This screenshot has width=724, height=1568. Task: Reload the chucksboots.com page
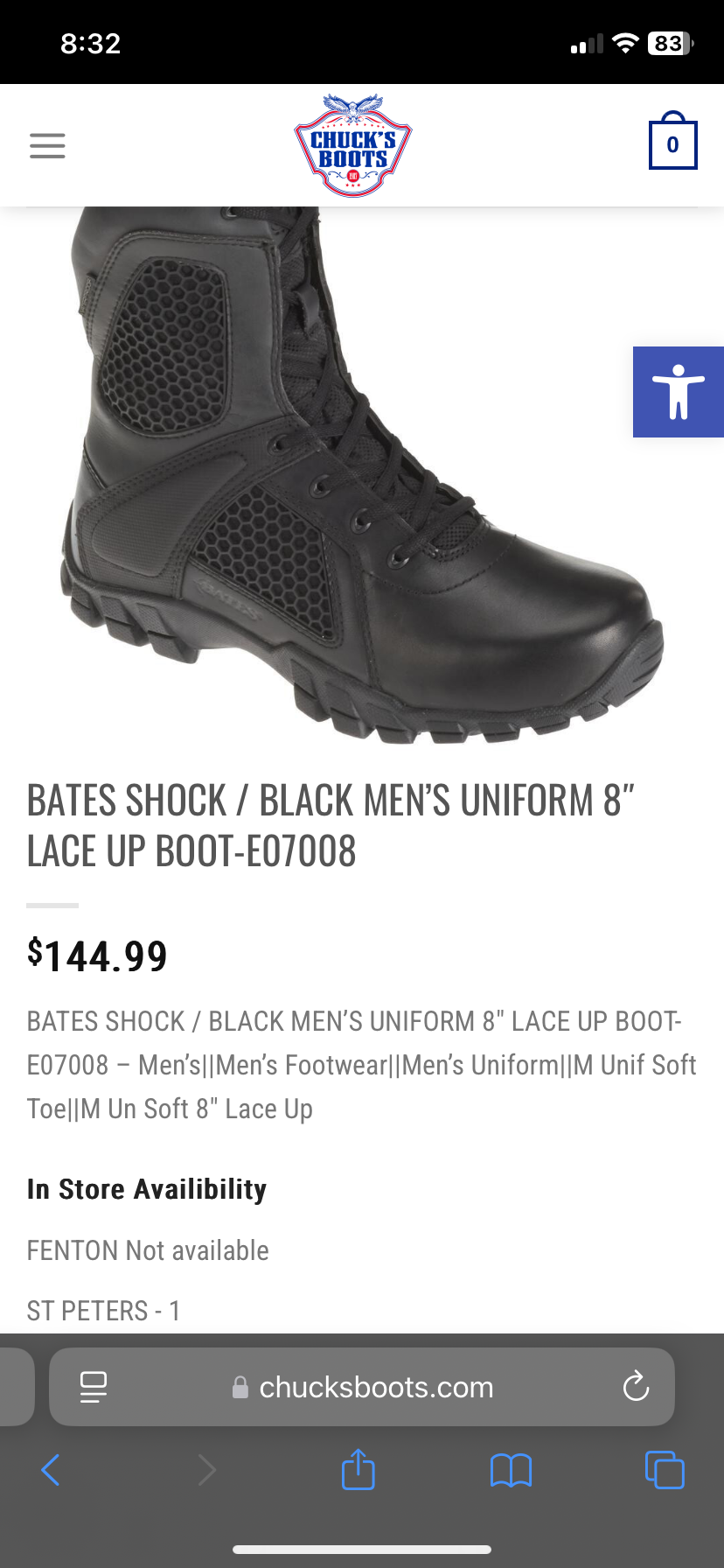click(636, 1386)
